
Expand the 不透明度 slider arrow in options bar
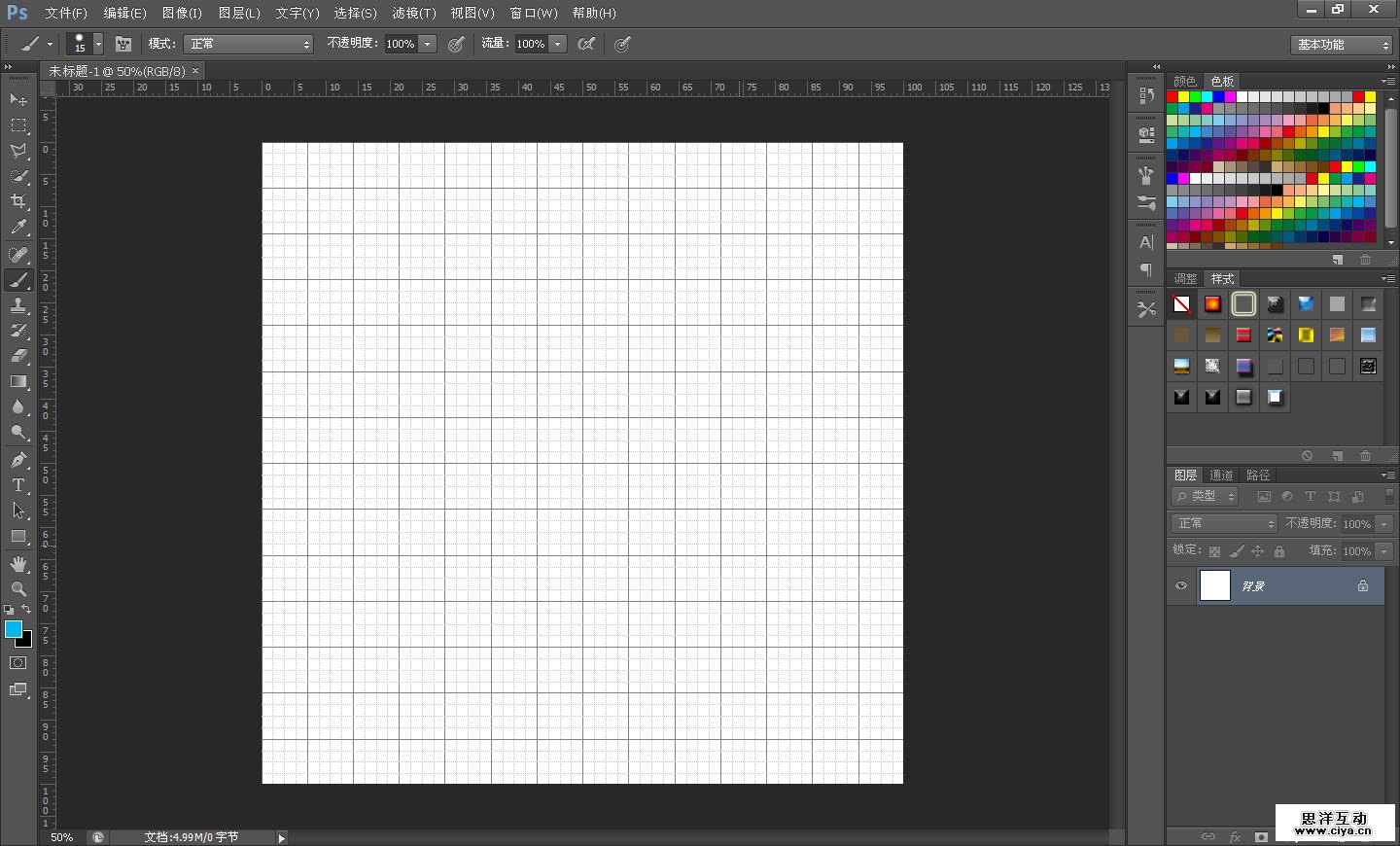point(427,44)
